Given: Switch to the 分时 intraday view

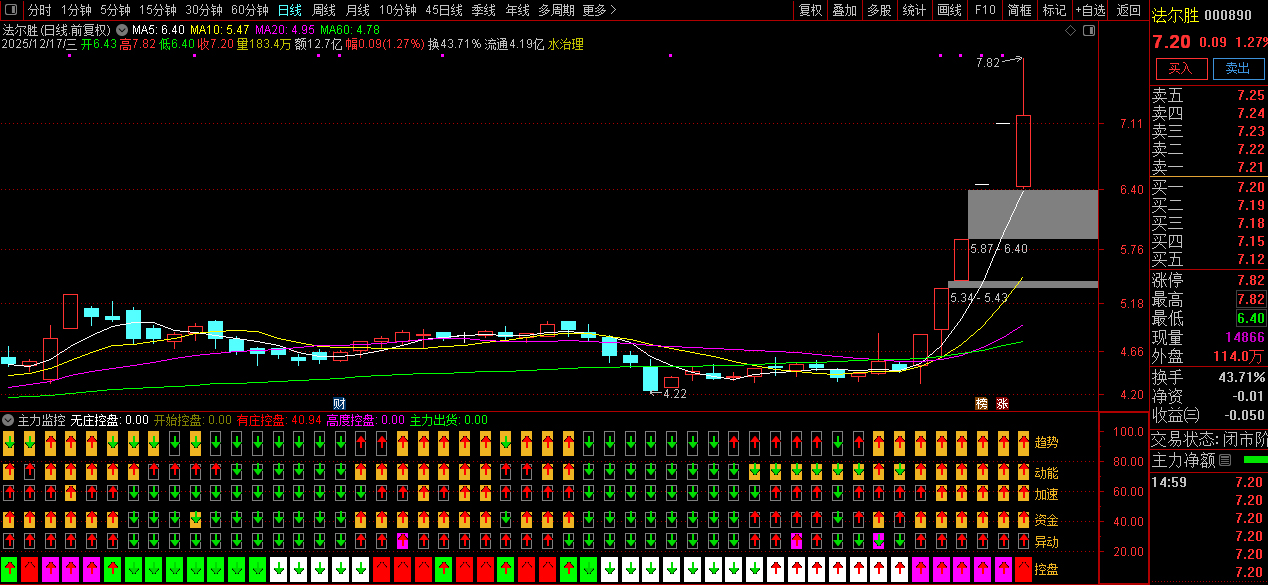Looking at the screenshot, I should 39,10.
